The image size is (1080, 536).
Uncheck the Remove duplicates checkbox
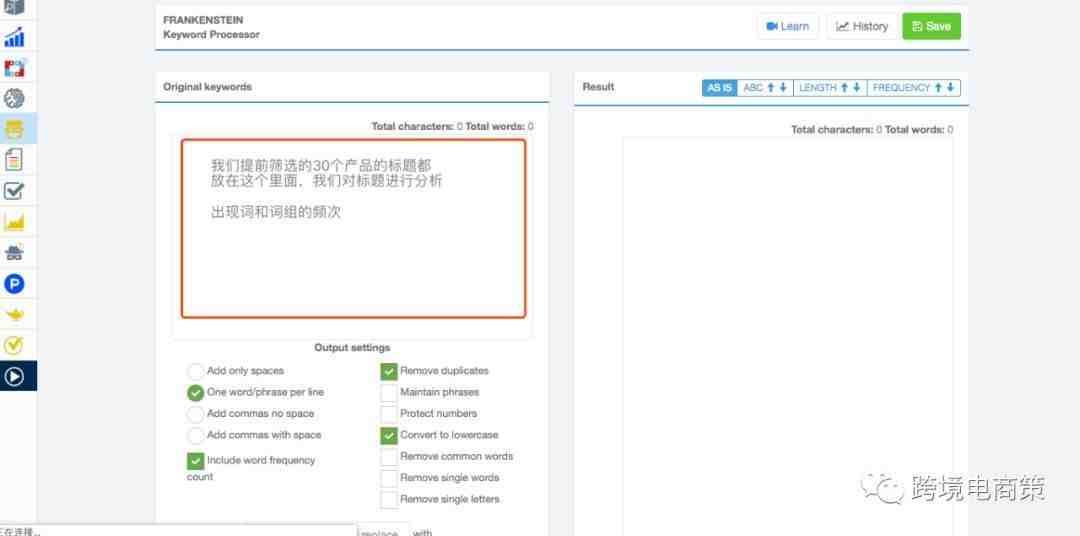click(x=389, y=371)
